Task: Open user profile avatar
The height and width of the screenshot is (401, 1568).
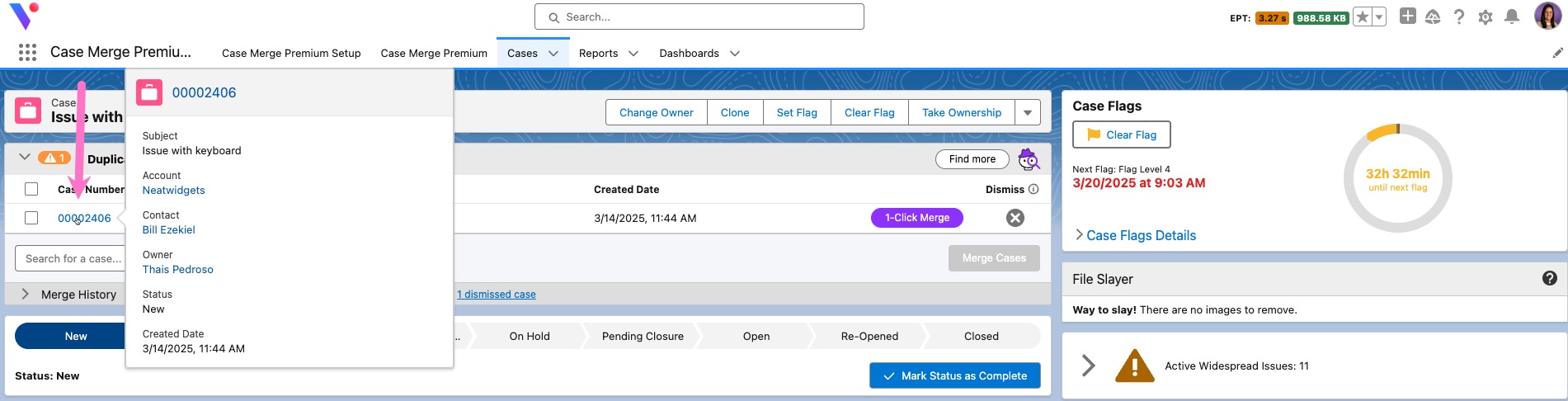Action: [1547, 16]
